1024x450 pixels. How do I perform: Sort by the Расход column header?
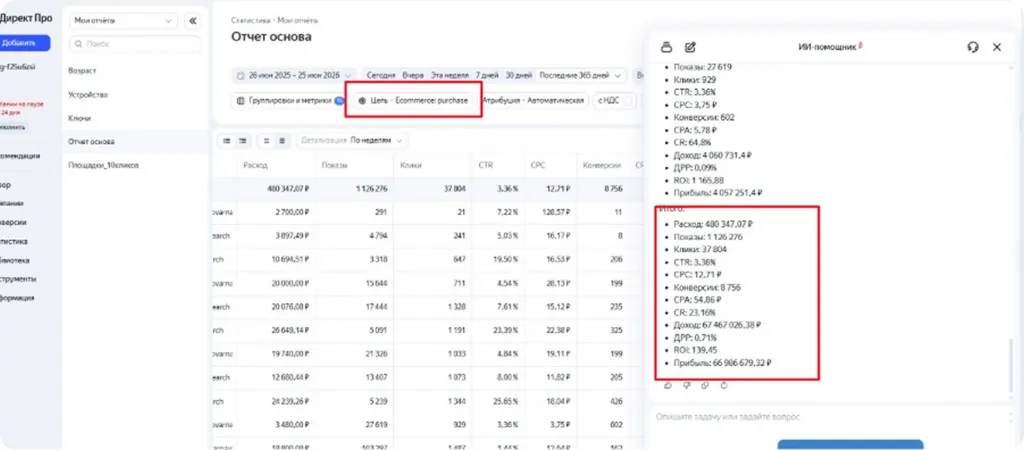pos(255,166)
